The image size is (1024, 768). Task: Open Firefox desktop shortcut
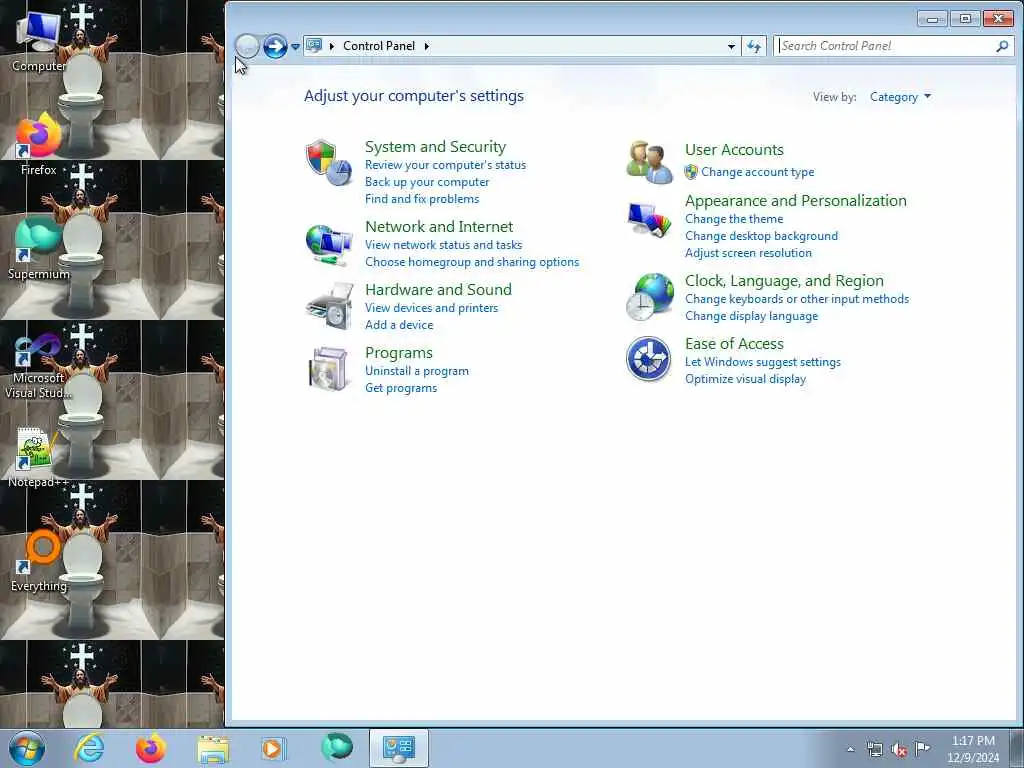tap(39, 144)
